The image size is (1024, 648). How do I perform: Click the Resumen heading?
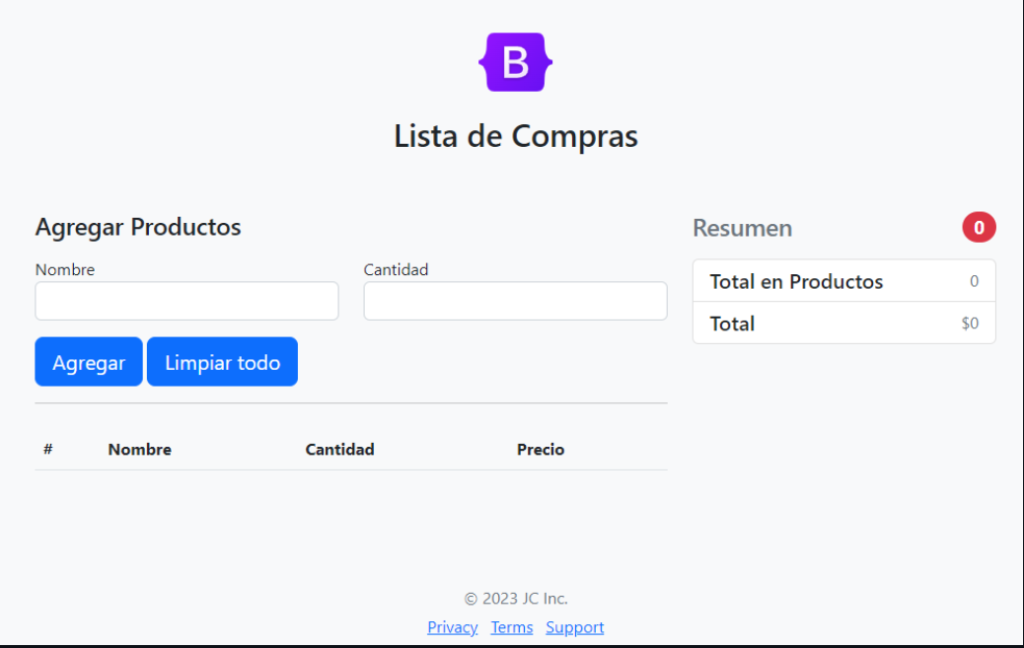pos(742,228)
